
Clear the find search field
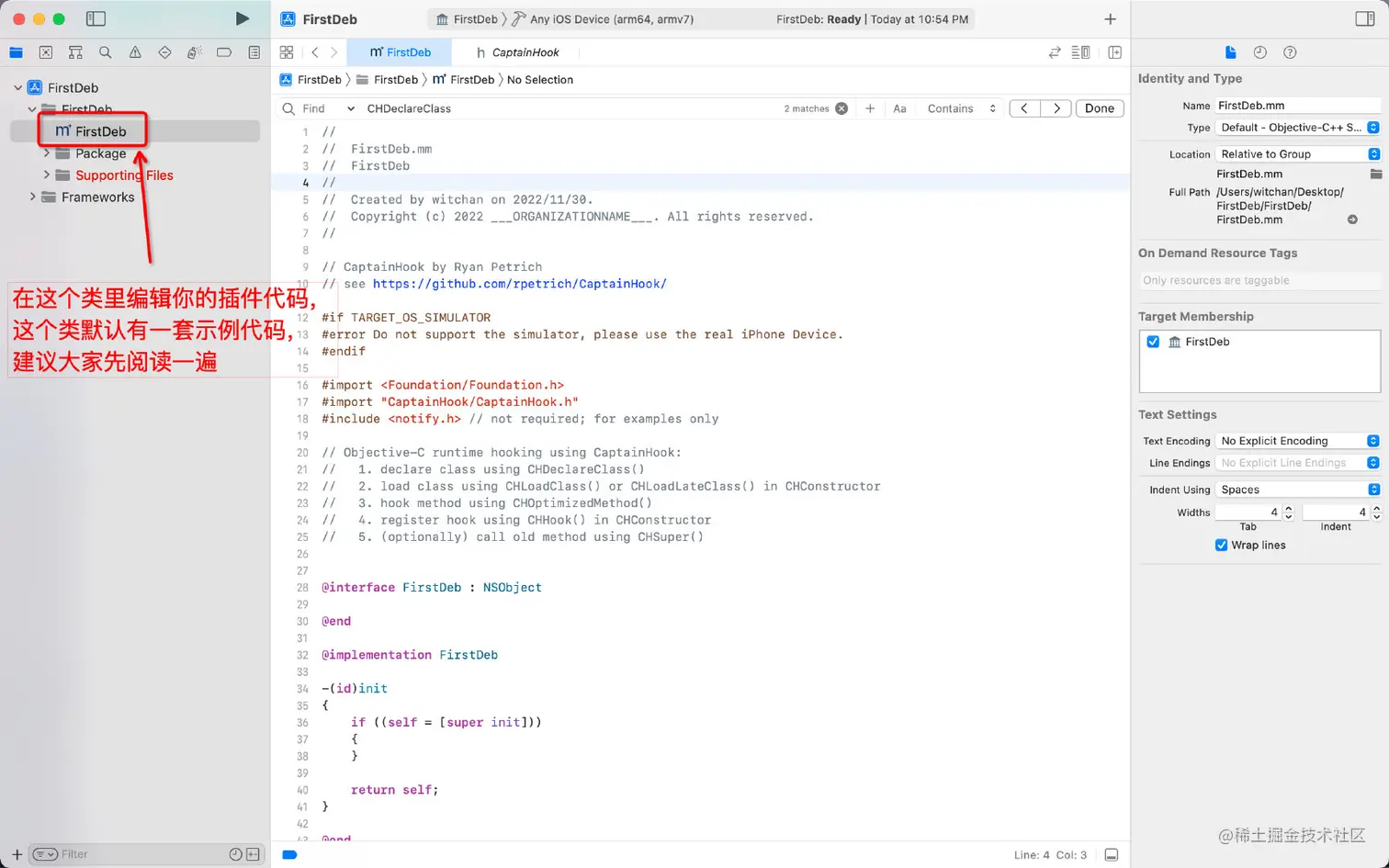point(841,108)
